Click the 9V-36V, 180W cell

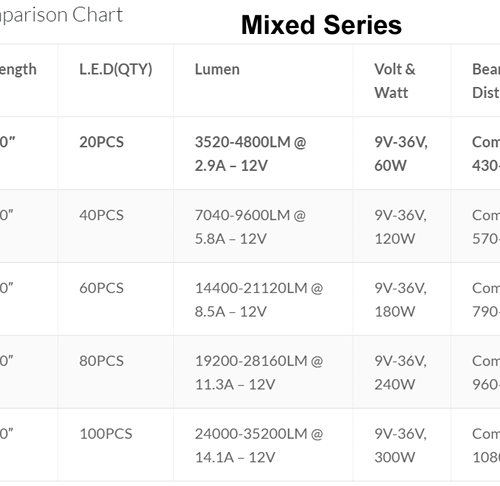[x=400, y=300]
